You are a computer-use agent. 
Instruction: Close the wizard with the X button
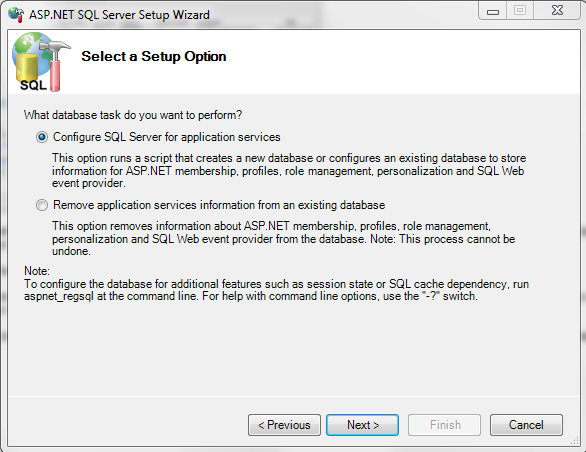coord(557,11)
